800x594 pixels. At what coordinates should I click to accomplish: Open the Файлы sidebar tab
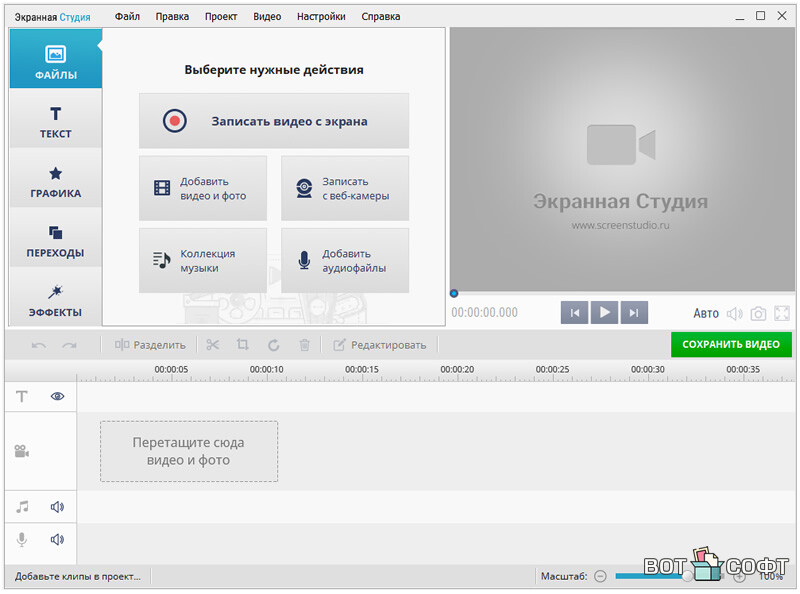pos(56,58)
